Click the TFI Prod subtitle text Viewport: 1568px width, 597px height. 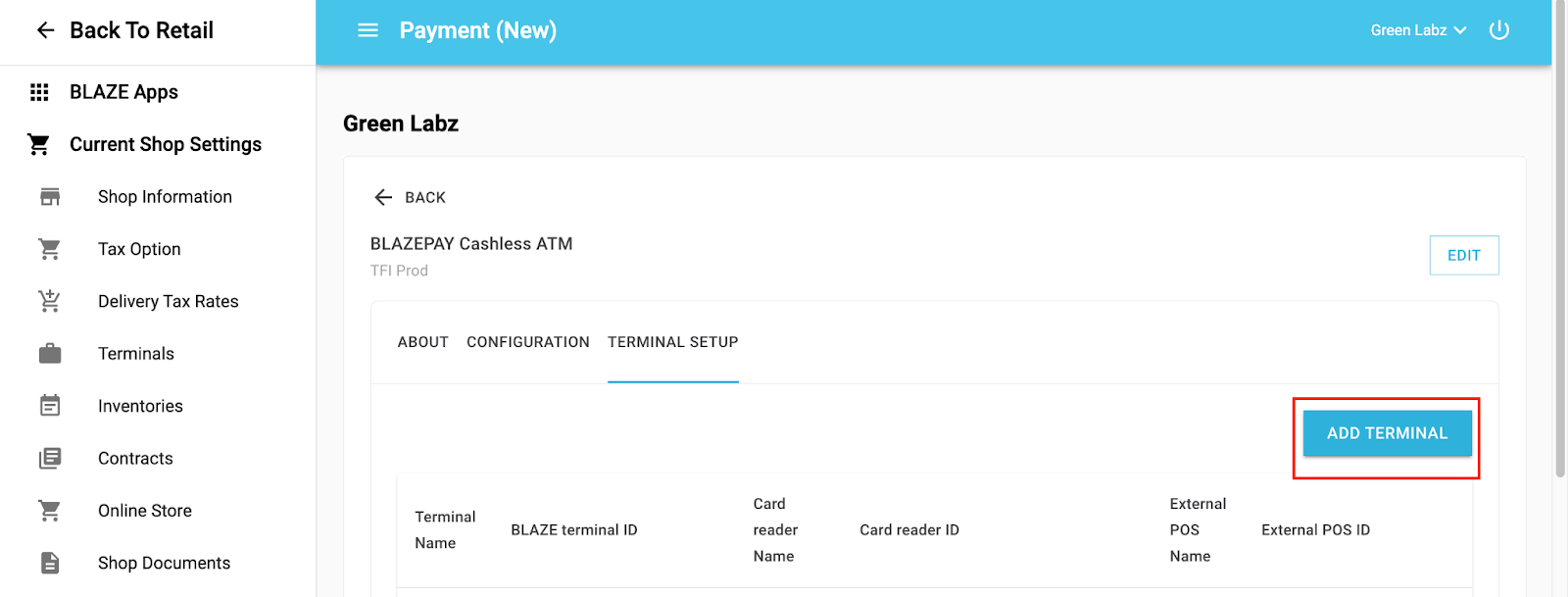pyautogui.click(x=399, y=271)
